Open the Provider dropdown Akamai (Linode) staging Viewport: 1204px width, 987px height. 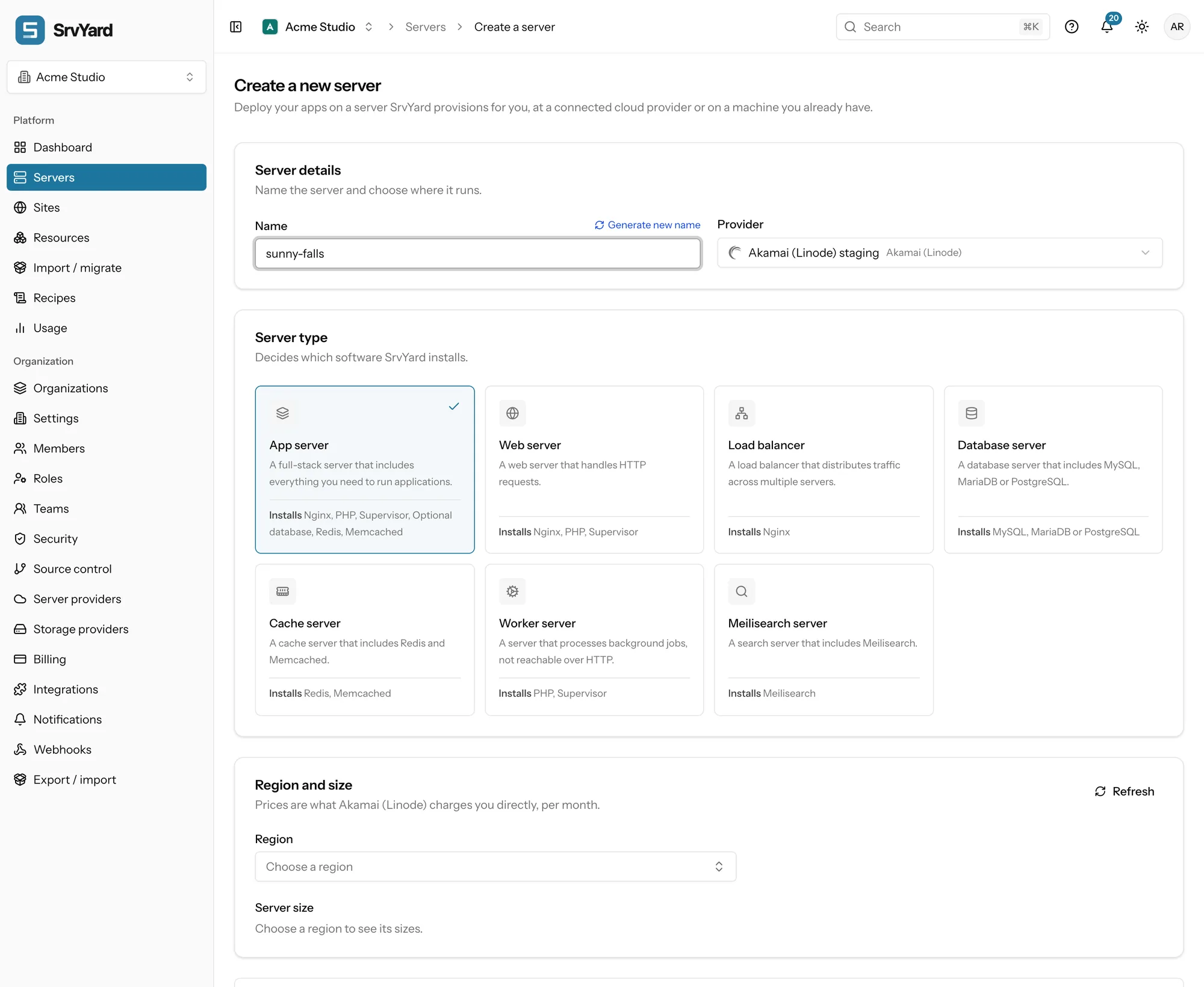(x=940, y=253)
